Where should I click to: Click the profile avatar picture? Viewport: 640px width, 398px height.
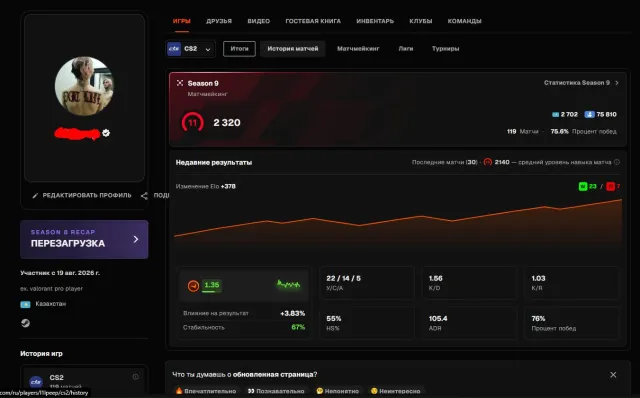pyautogui.click(x=84, y=86)
